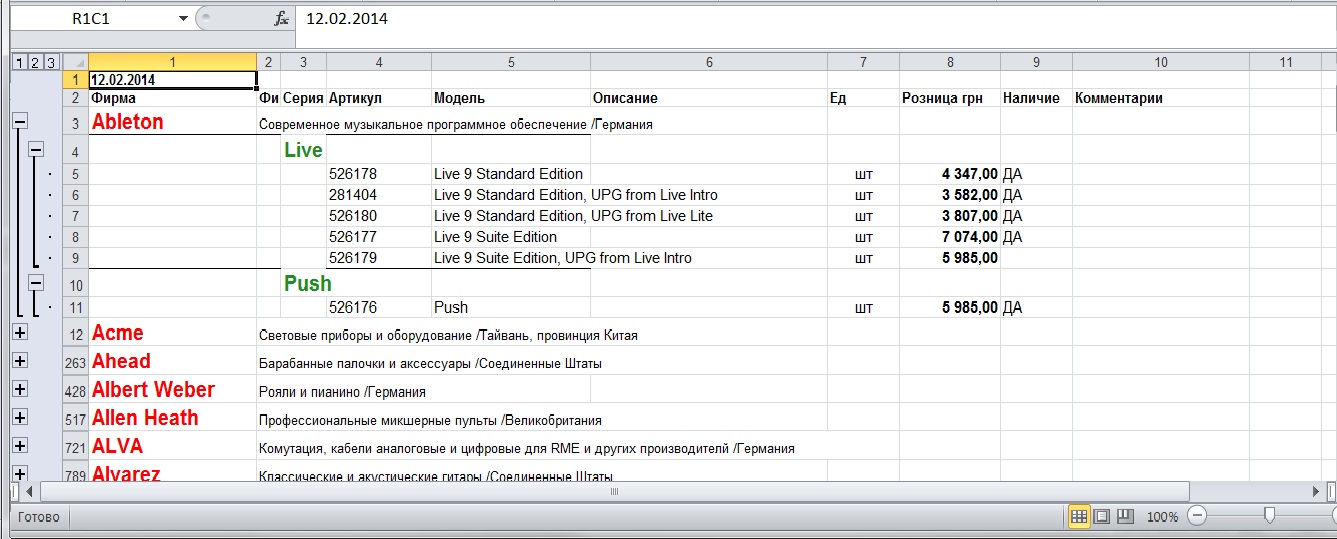
Task: Select the ALVA brand cell
Action: click(x=173, y=446)
